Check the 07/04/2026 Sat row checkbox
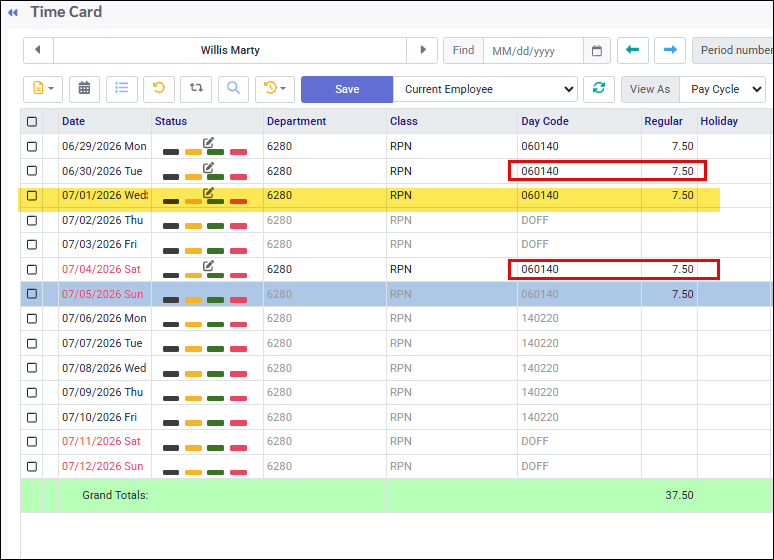This screenshot has width=774, height=560. click(x=32, y=270)
